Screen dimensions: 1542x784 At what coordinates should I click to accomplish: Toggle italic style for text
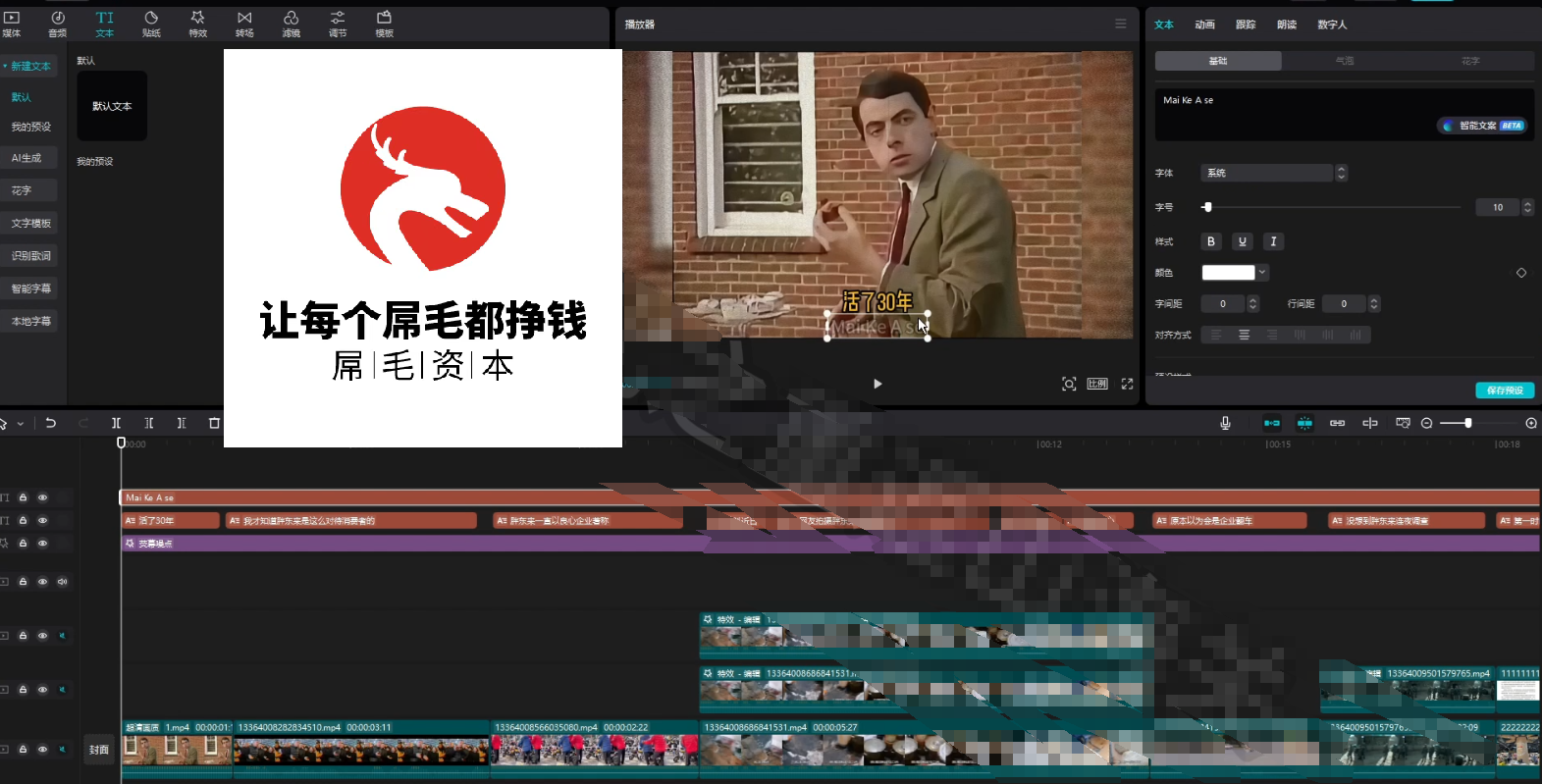[1273, 241]
